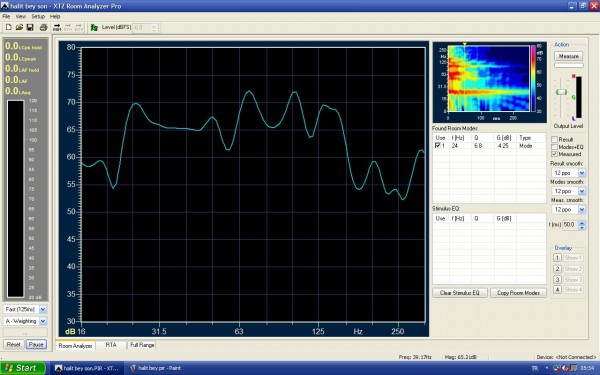Click the black arrow export toolbar icon
Image resolution: width=600 pixels, height=375 pixels.
tap(57, 27)
